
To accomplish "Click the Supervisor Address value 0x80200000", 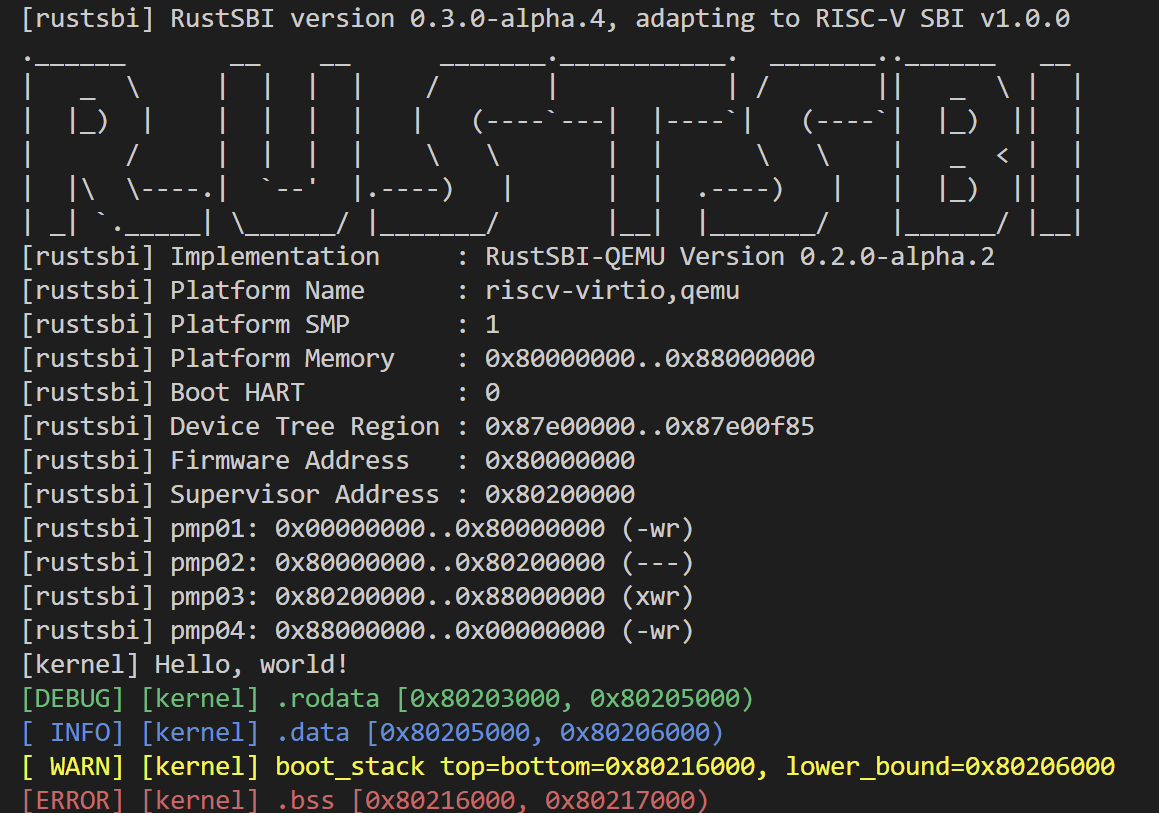I will pos(559,495).
